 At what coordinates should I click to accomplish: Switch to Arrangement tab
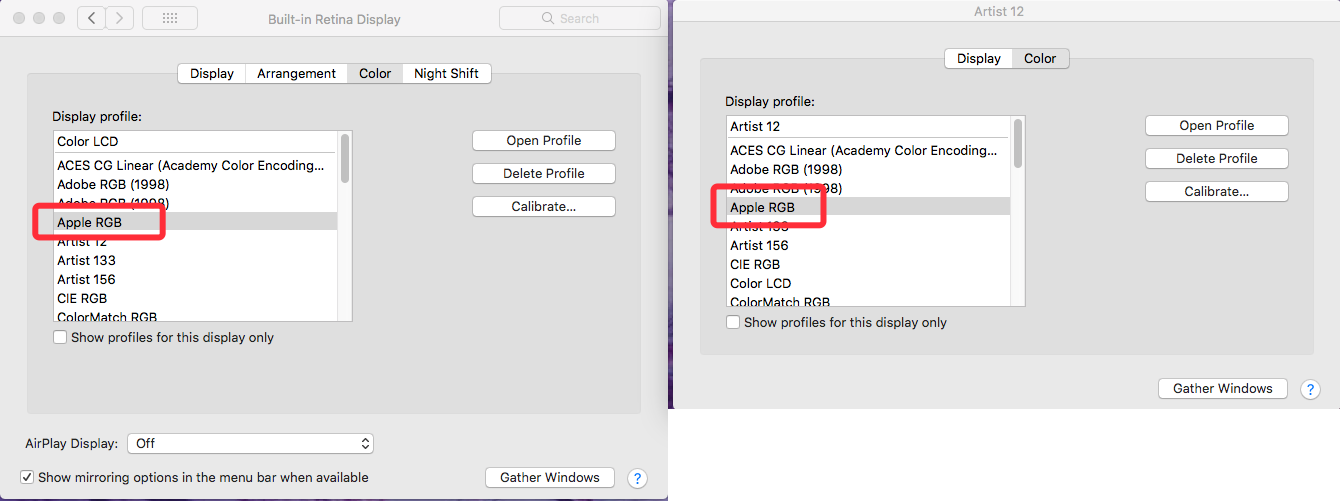click(x=296, y=73)
